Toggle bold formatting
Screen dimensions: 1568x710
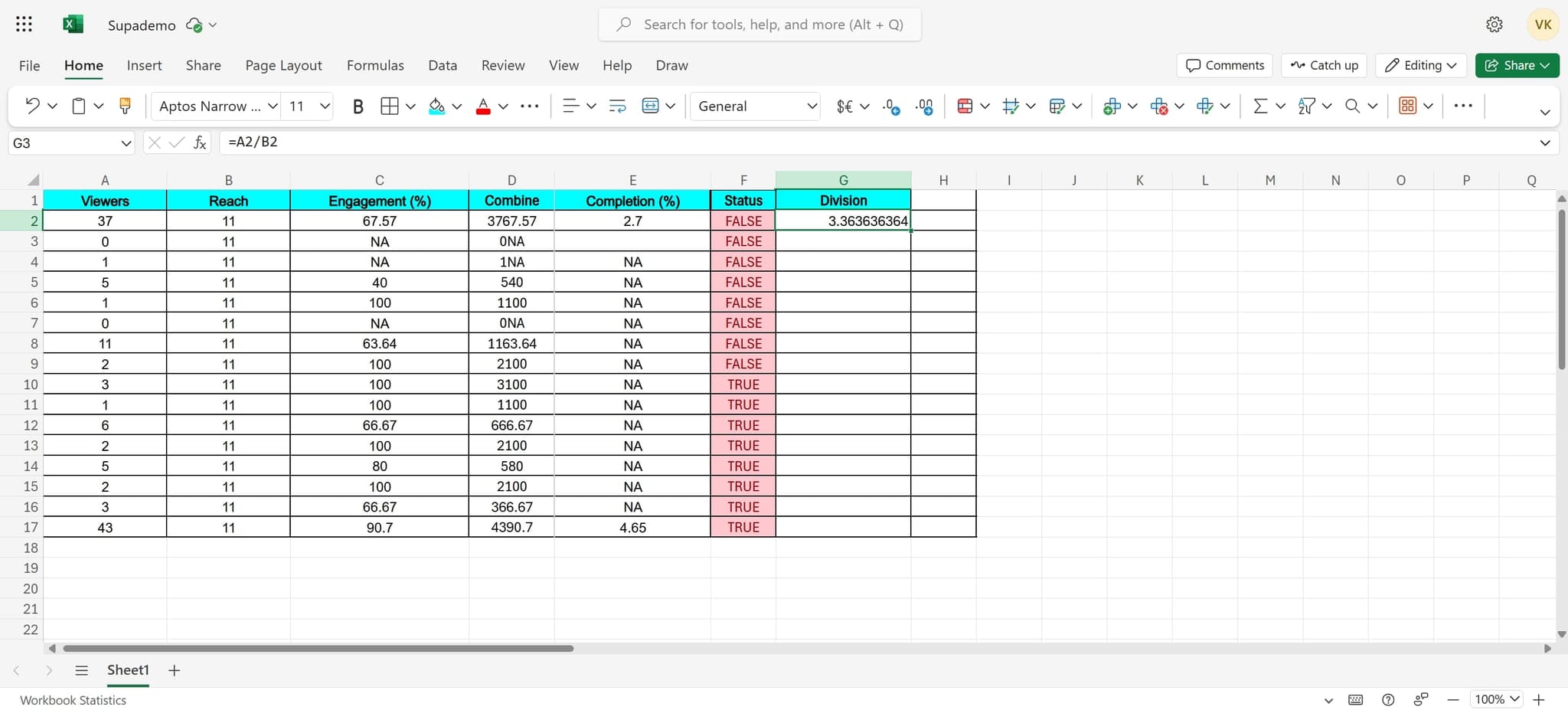358,106
